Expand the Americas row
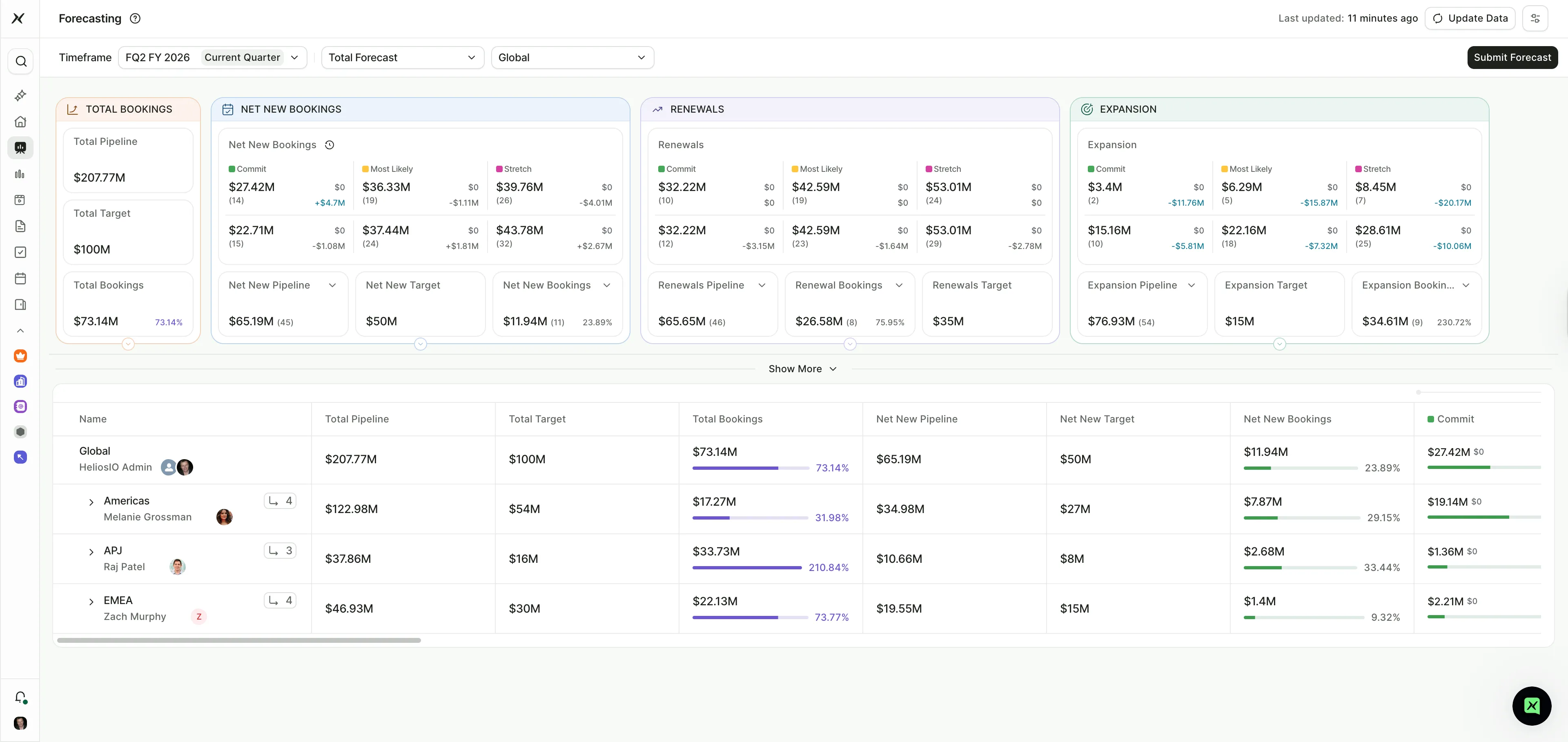 point(91,502)
